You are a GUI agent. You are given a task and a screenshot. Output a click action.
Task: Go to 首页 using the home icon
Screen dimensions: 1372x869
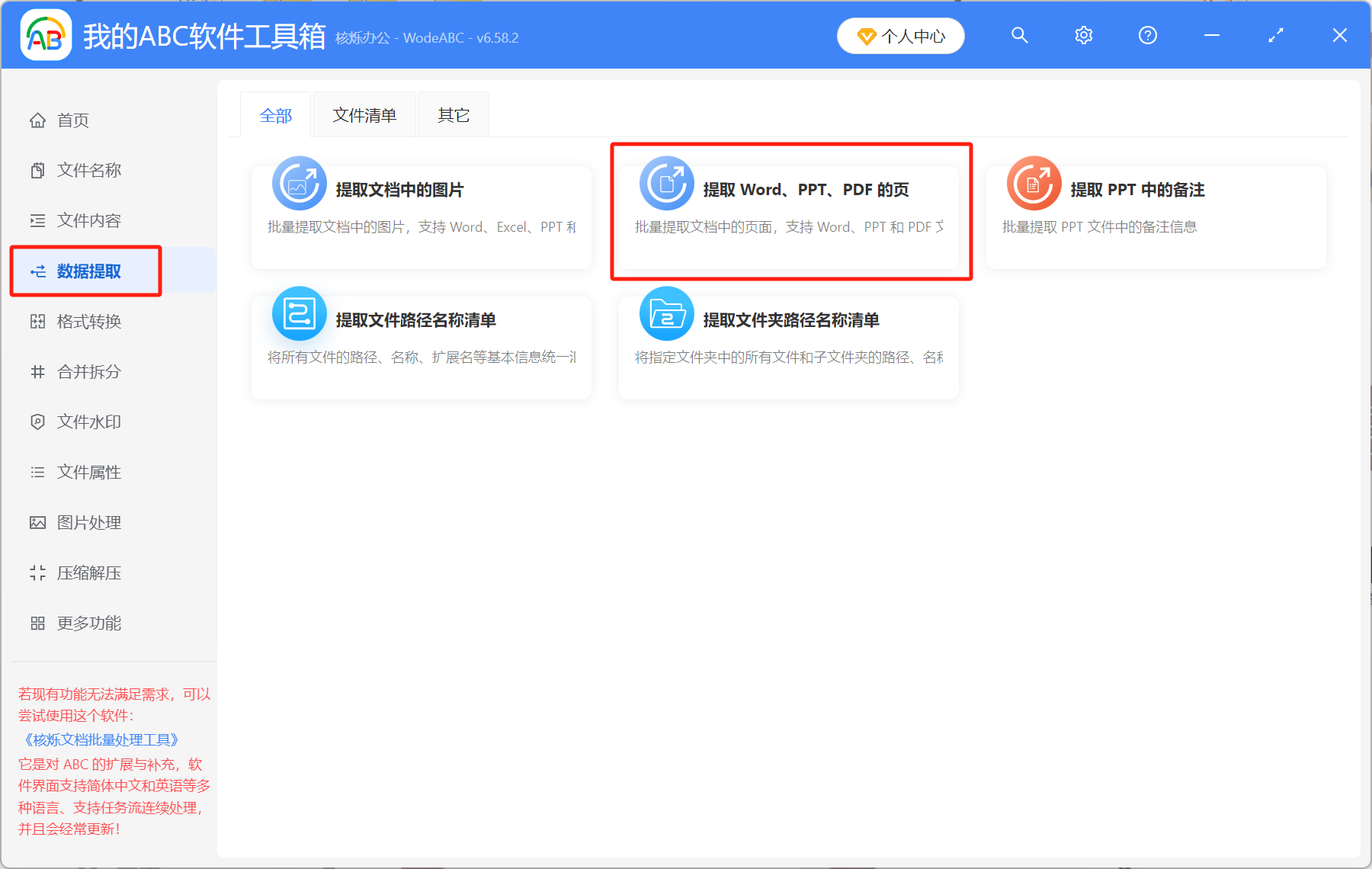(x=71, y=120)
